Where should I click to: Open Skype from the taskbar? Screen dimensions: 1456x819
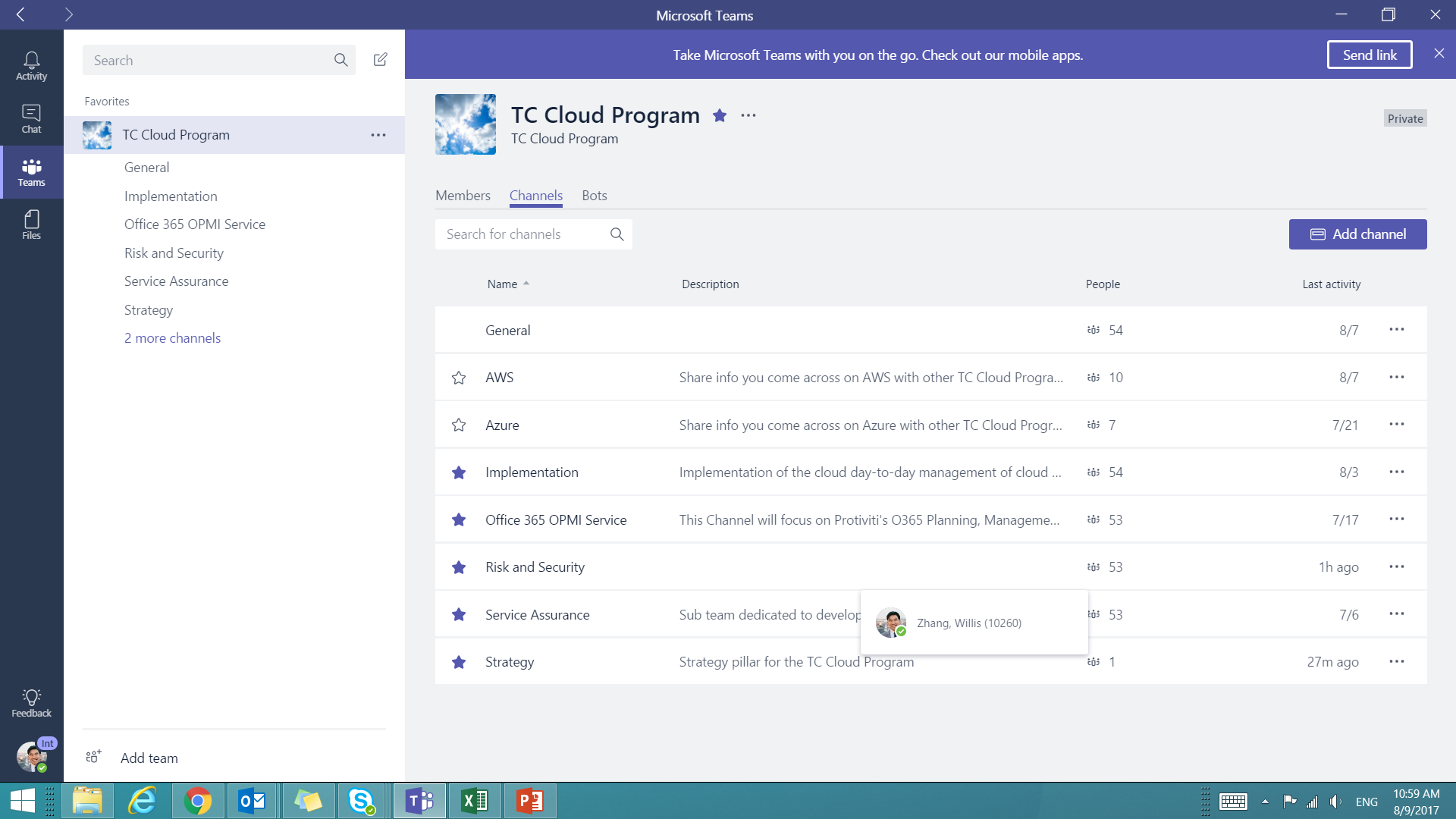(x=362, y=801)
